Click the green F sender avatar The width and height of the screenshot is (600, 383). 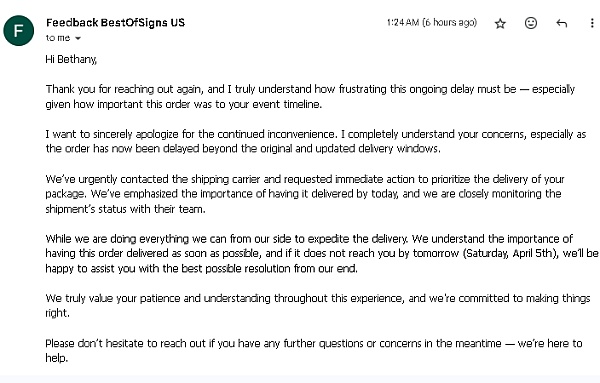[18, 31]
